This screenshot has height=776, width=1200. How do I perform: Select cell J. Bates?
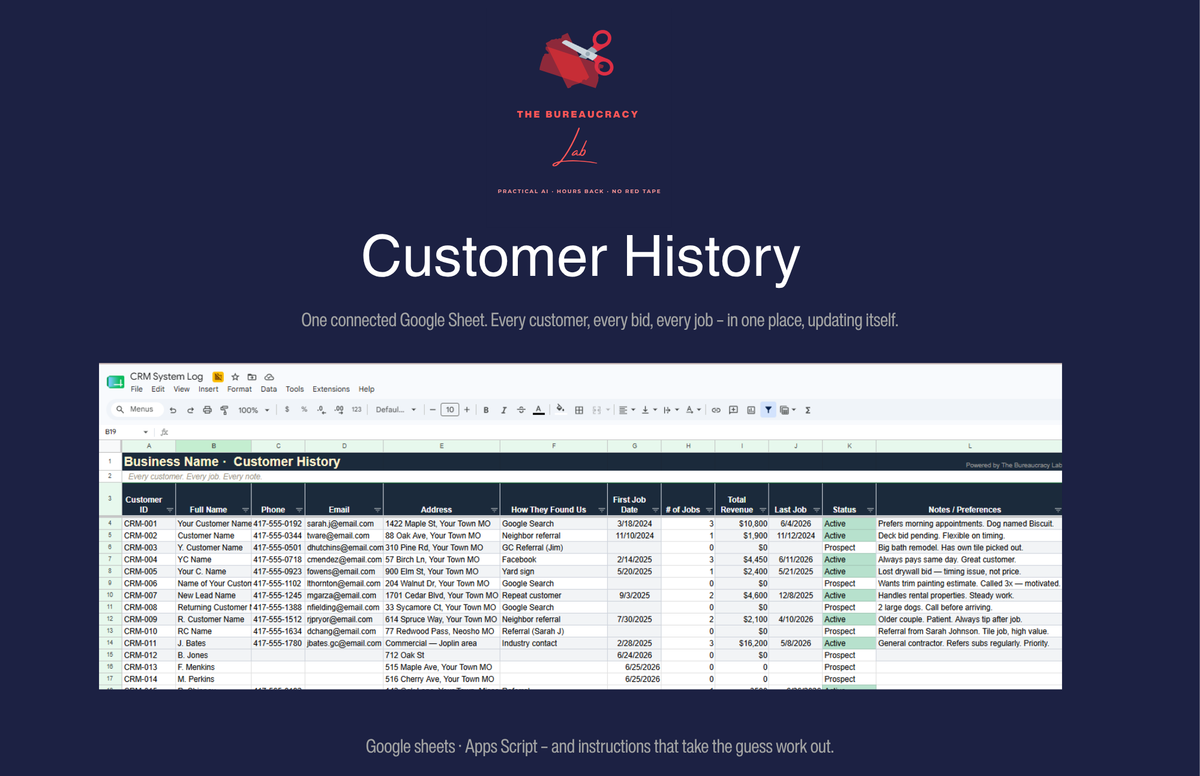click(214, 644)
